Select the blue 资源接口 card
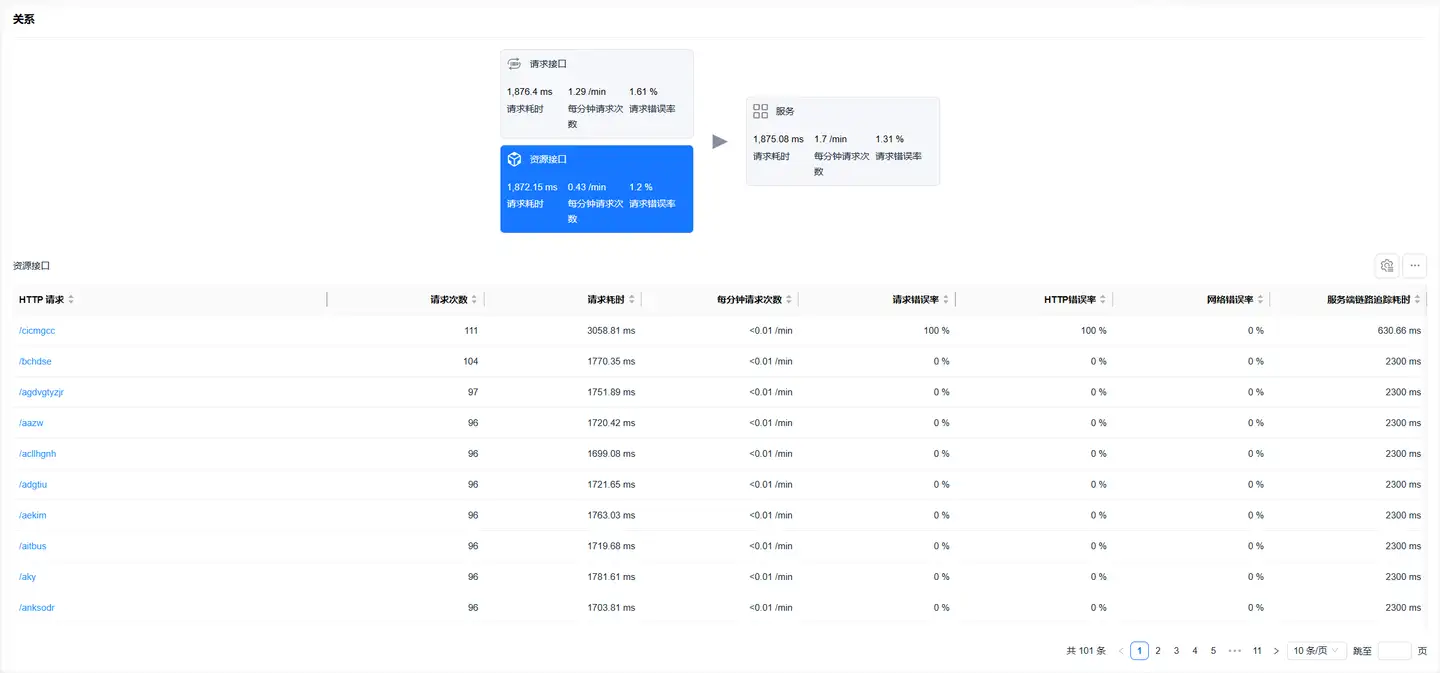This screenshot has width=1440, height=673. [x=596, y=189]
